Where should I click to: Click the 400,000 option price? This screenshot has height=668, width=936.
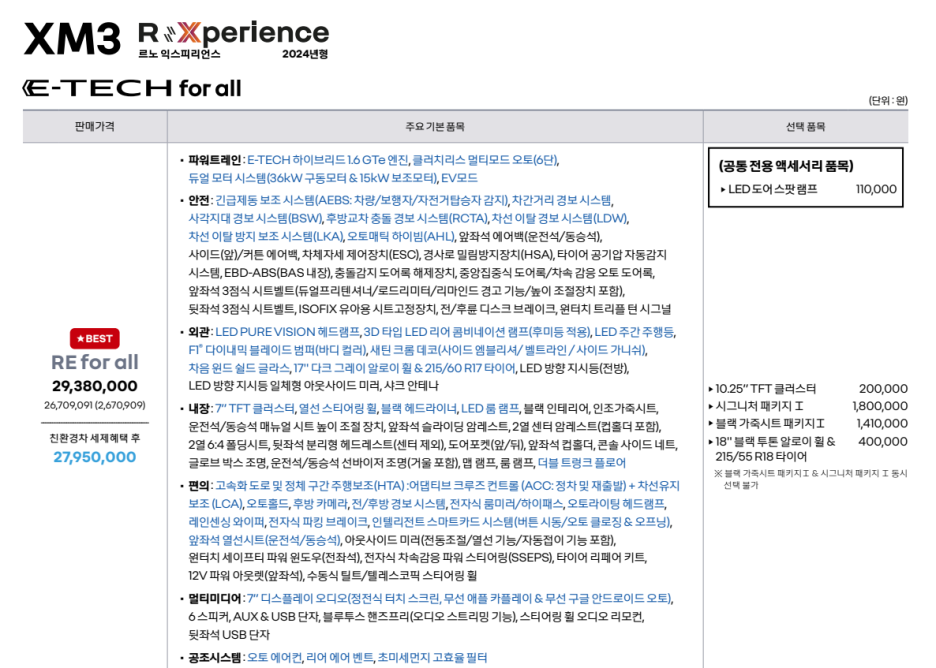883,442
